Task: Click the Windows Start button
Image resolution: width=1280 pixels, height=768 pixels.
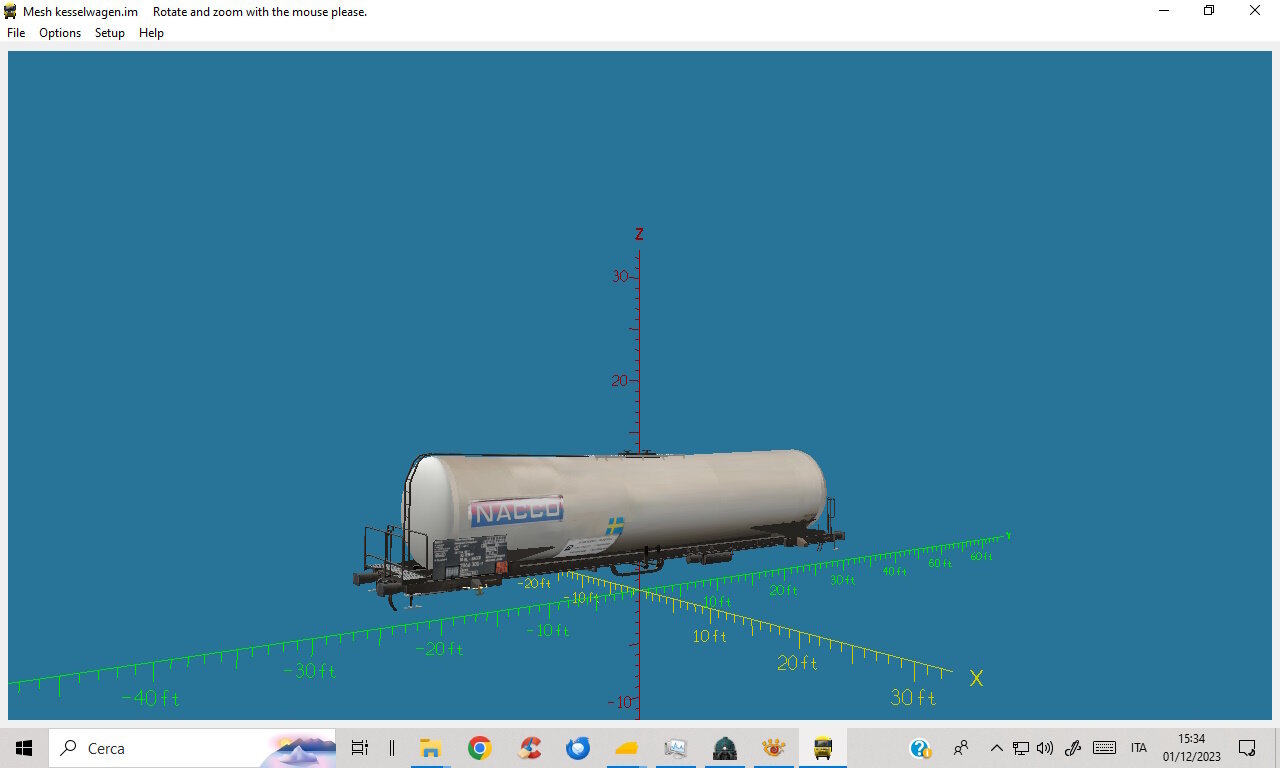Action: click(x=24, y=748)
